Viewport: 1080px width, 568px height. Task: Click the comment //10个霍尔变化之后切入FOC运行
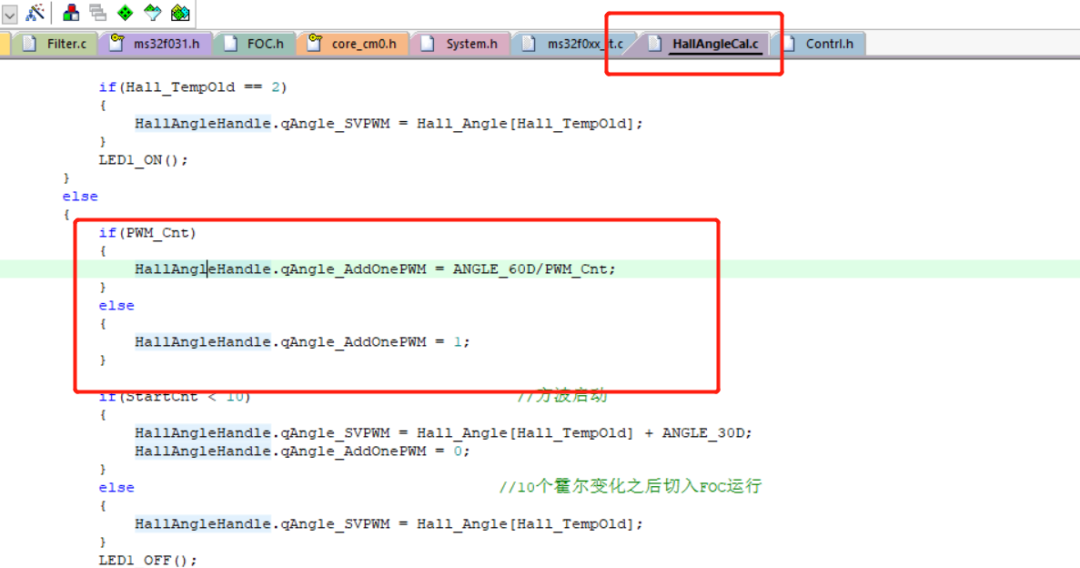[x=630, y=486]
